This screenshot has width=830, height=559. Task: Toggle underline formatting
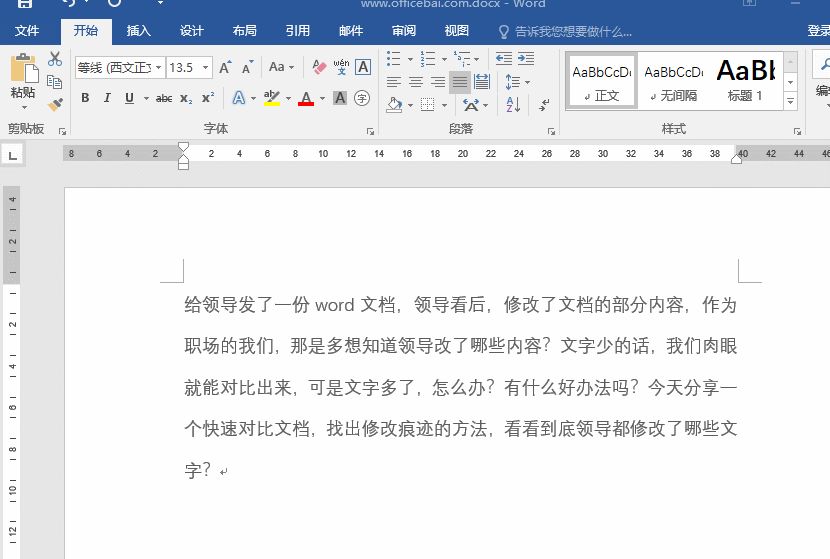129,98
